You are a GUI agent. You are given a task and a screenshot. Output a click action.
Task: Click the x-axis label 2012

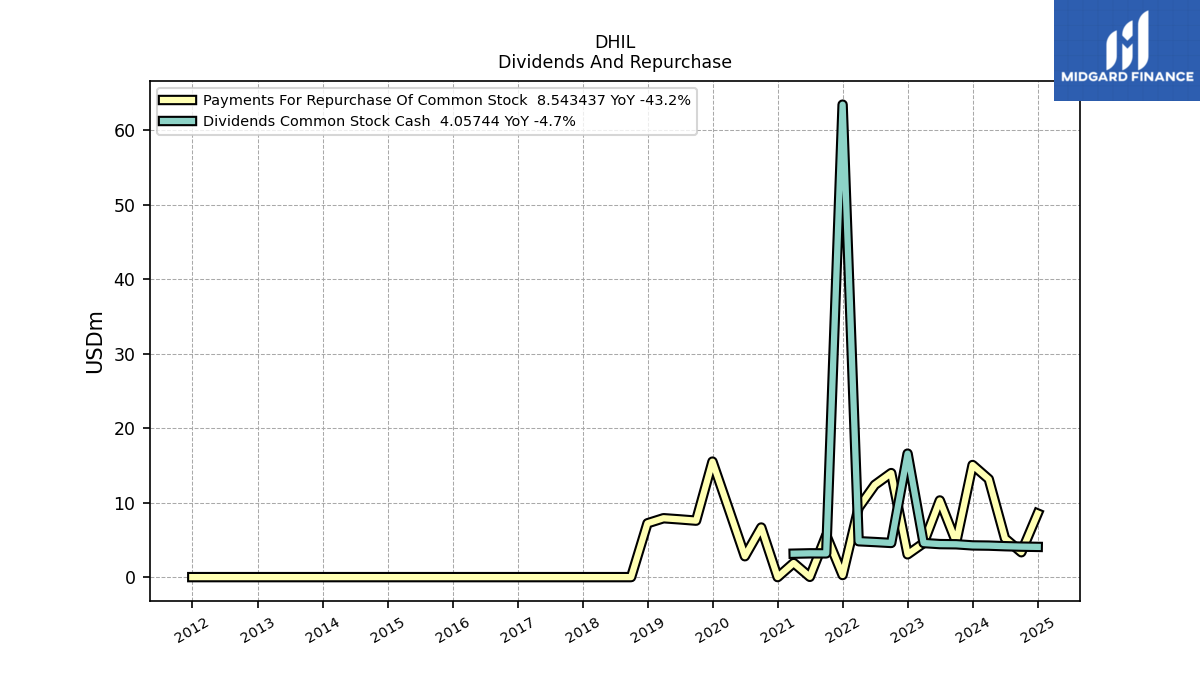pyautogui.click(x=192, y=630)
